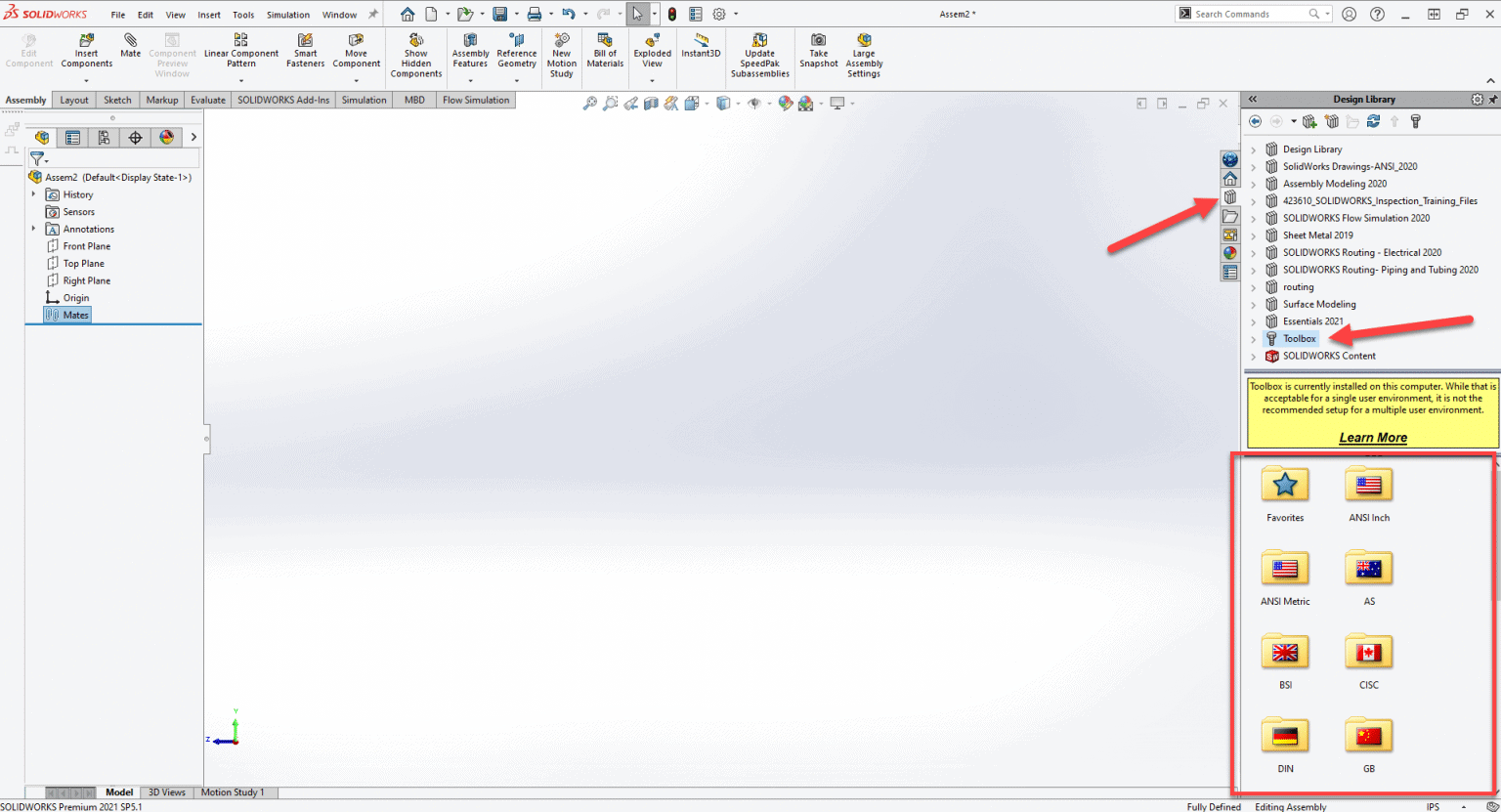Open the Exploded View dropdown arrow
This screenshot has width=1501, height=812.
click(x=652, y=81)
